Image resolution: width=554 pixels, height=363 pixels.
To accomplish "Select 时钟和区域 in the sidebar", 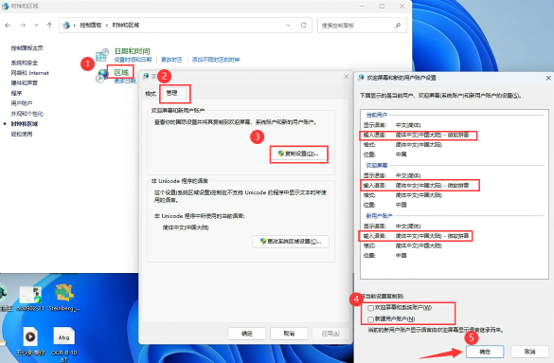I will tap(24, 124).
